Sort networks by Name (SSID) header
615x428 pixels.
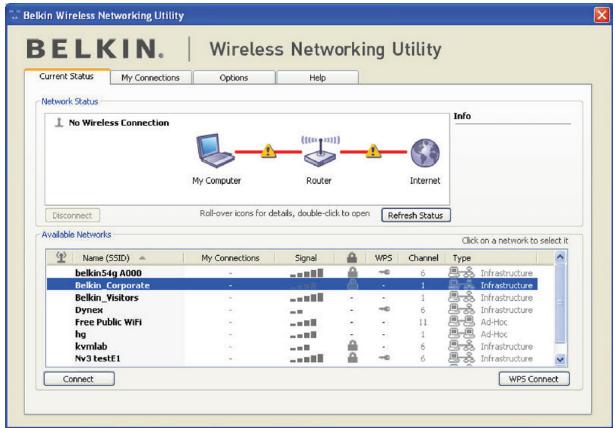[x=127, y=258]
